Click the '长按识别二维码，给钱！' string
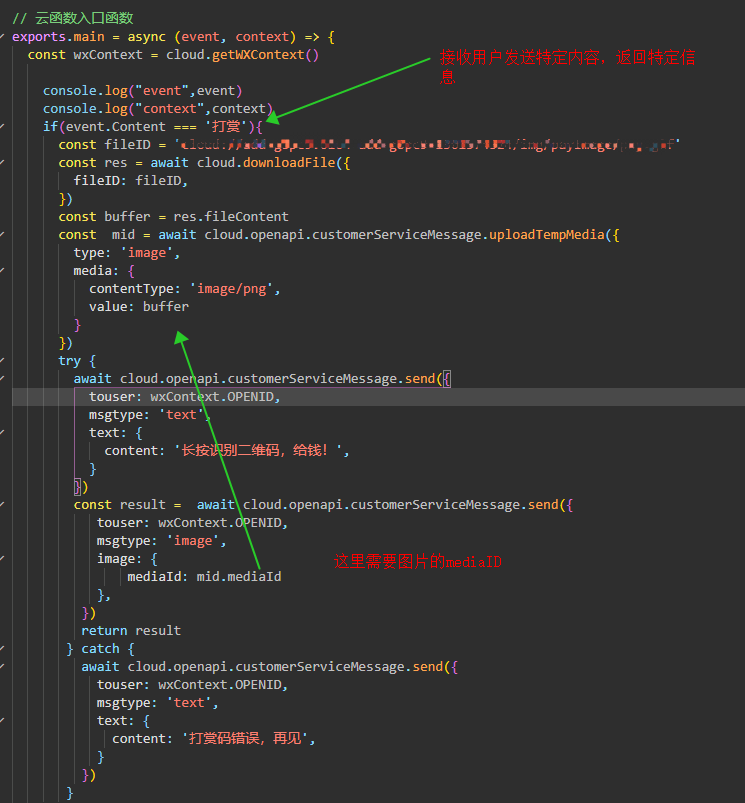745x803 pixels. (258, 451)
